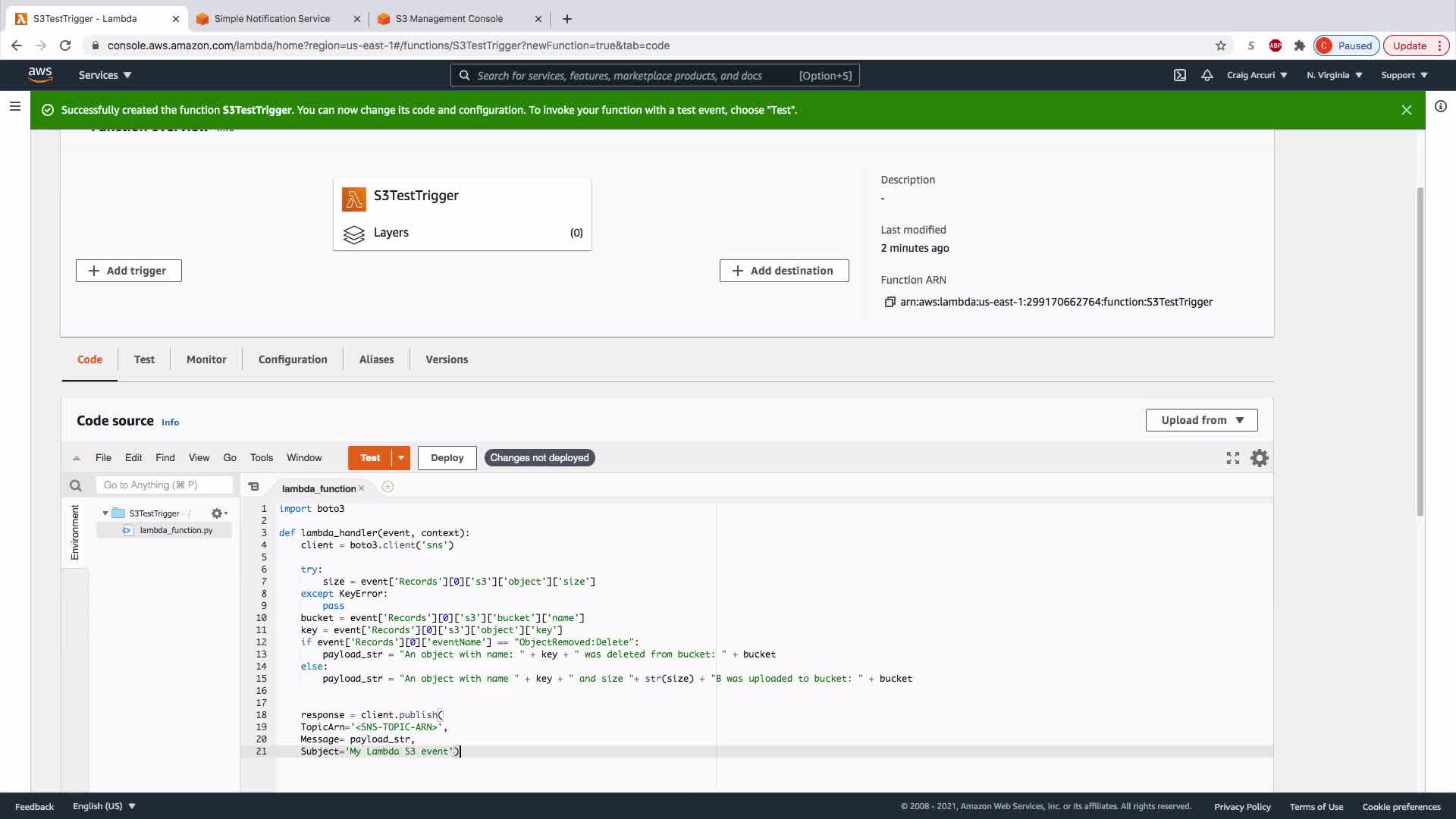This screenshot has width=1456, height=819.
Task: Switch to the Configuration tab
Action: coord(293,359)
